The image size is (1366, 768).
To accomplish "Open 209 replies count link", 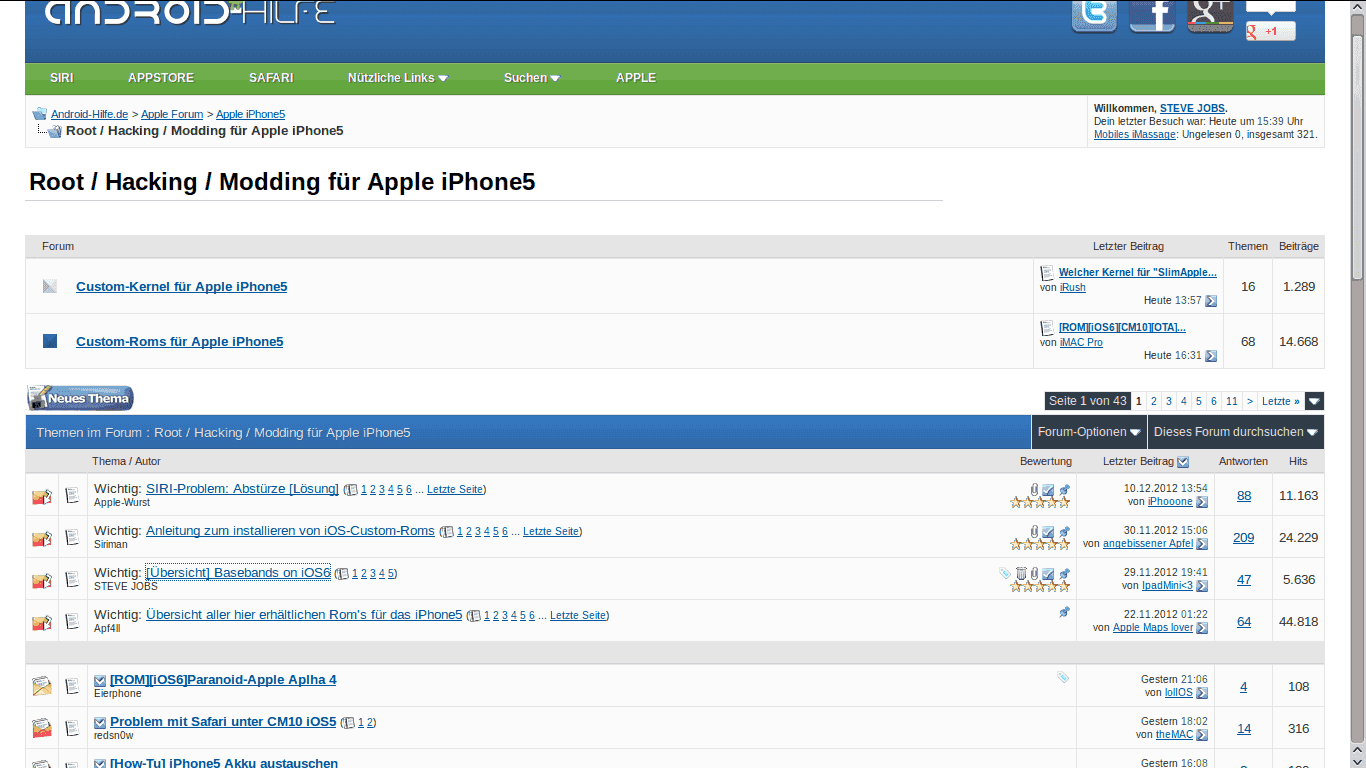I will [x=1243, y=537].
